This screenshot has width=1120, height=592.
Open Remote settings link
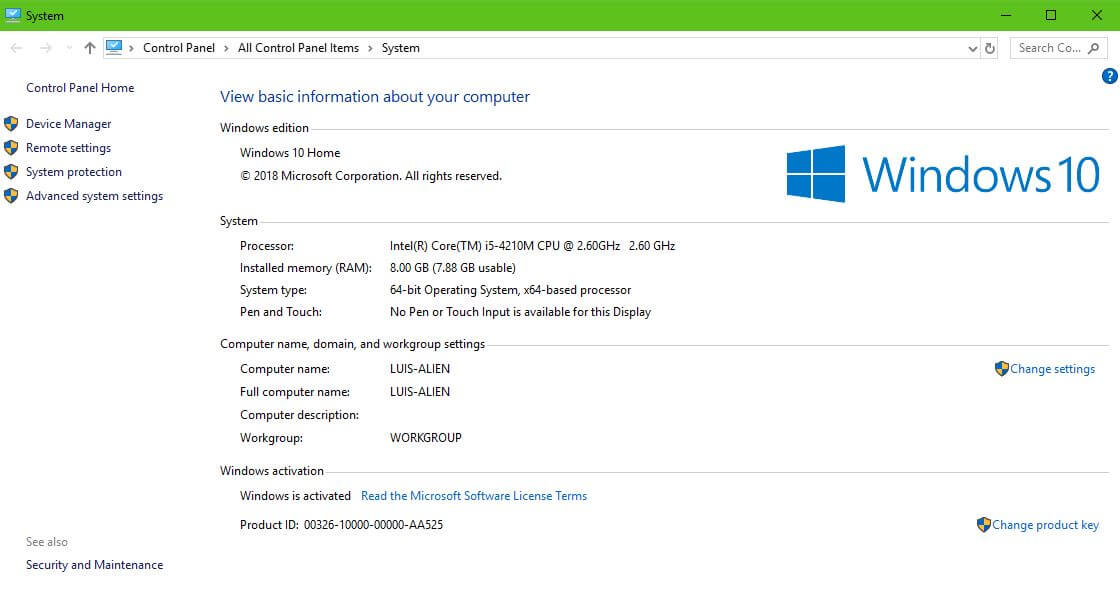[x=69, y=148]
